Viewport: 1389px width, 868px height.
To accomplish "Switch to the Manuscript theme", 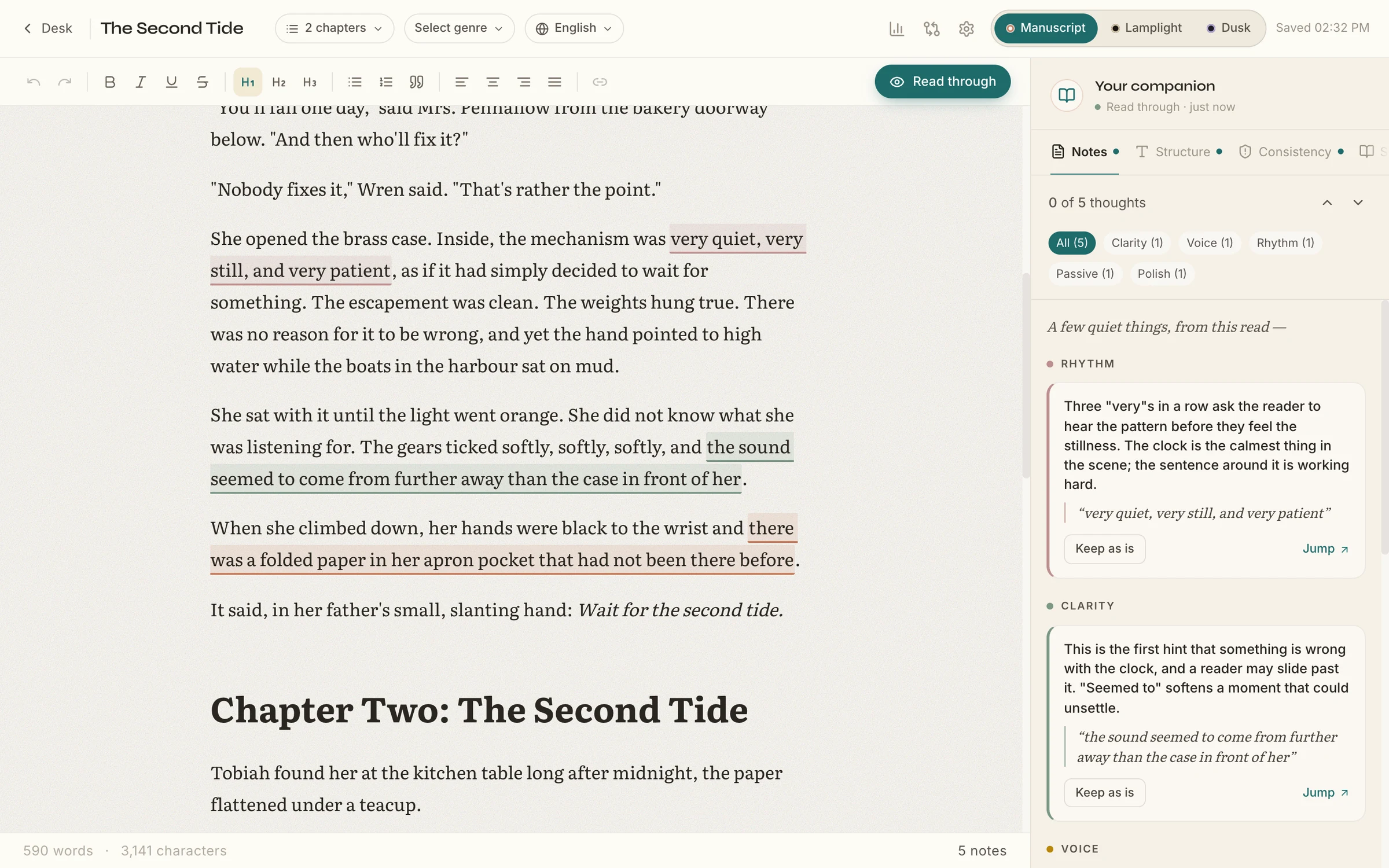I will coord(1046,28).
